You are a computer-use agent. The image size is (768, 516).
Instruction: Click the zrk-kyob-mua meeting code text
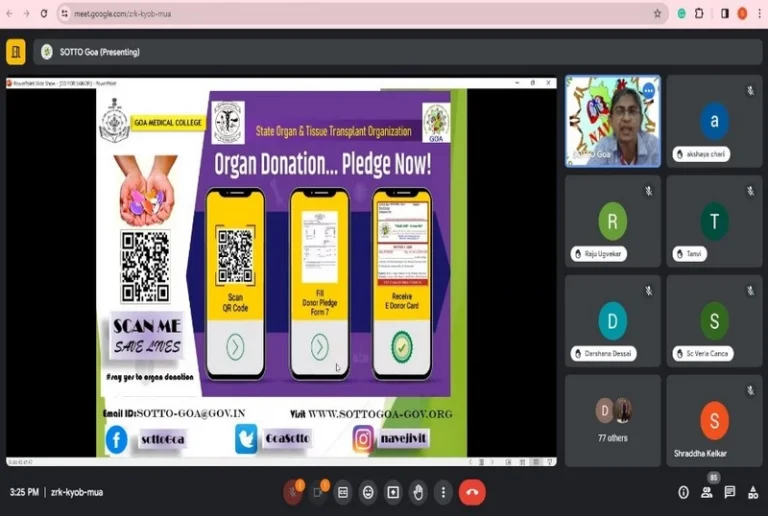pos(77,493)
